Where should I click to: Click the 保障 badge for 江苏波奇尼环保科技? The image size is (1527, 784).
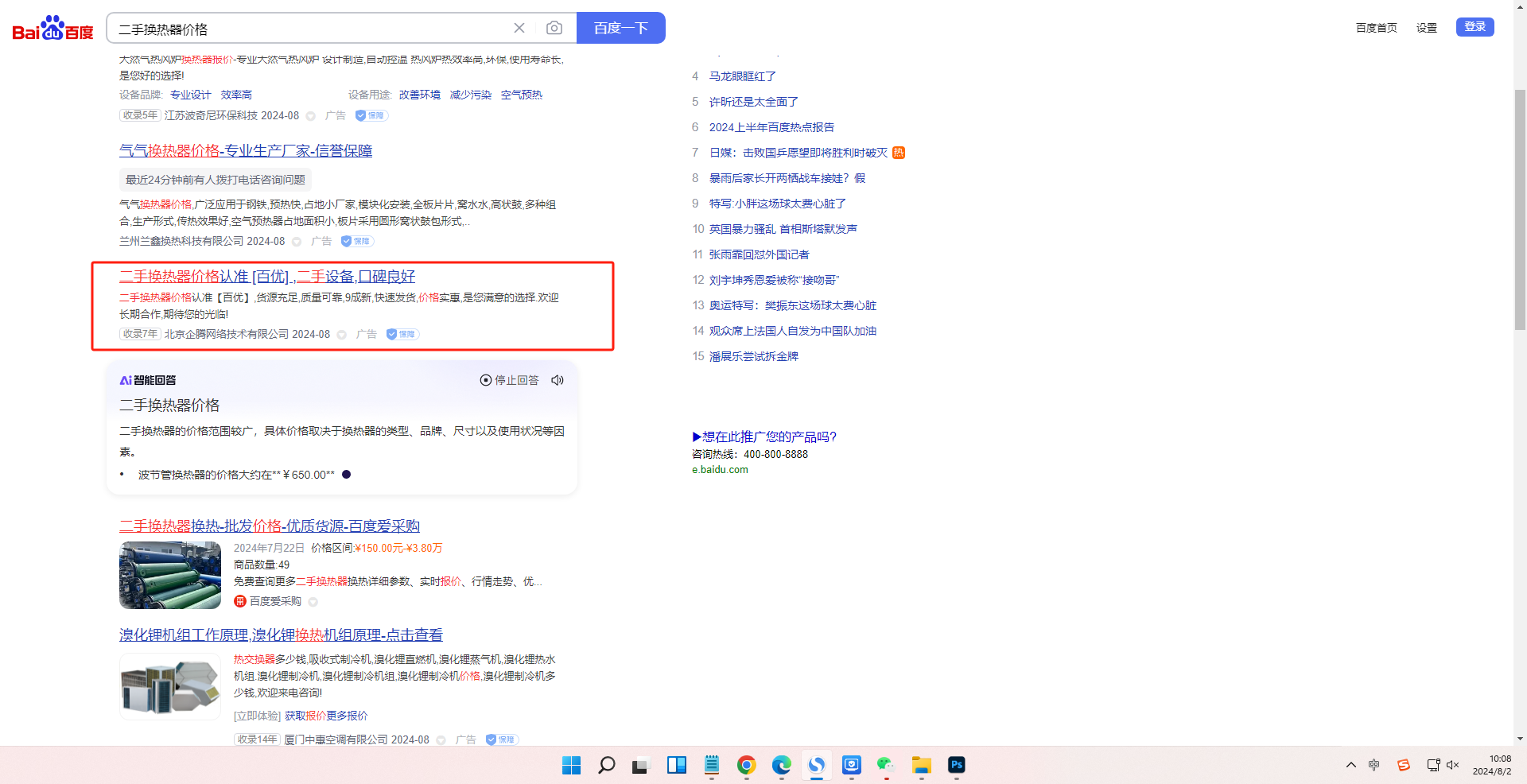coord(371,115)
